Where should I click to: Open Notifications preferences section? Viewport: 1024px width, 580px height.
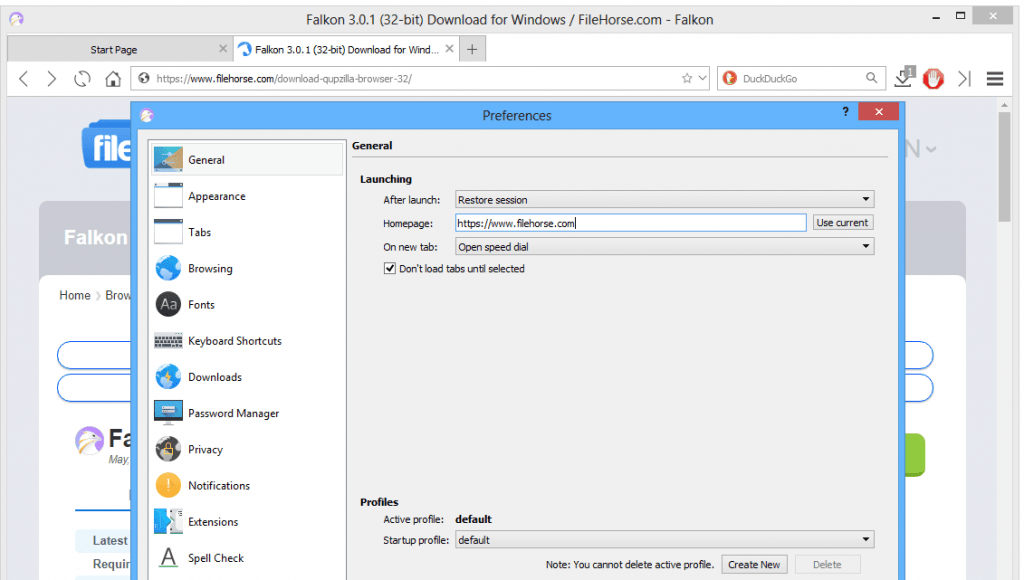(x=248, y=485)
